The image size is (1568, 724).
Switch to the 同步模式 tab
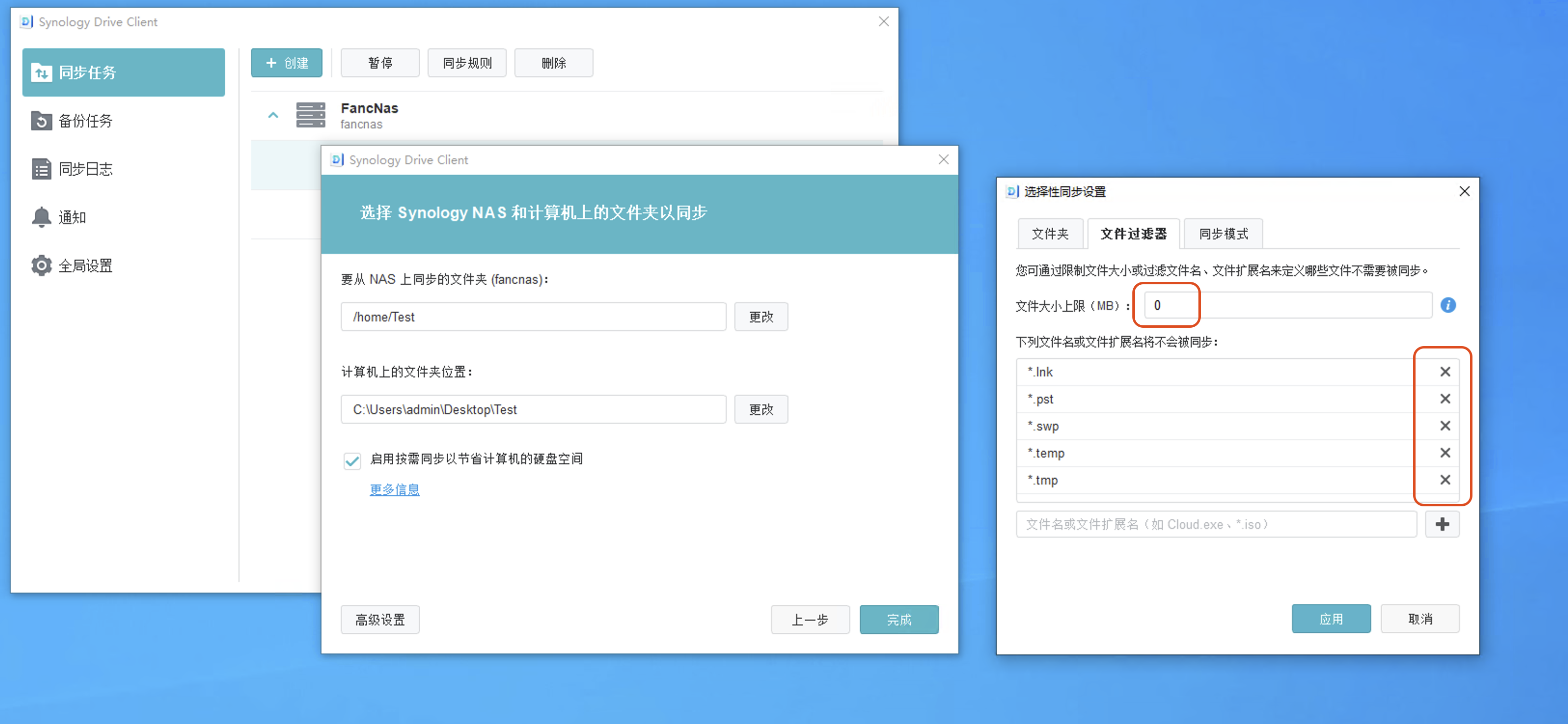coord(1224,234)
